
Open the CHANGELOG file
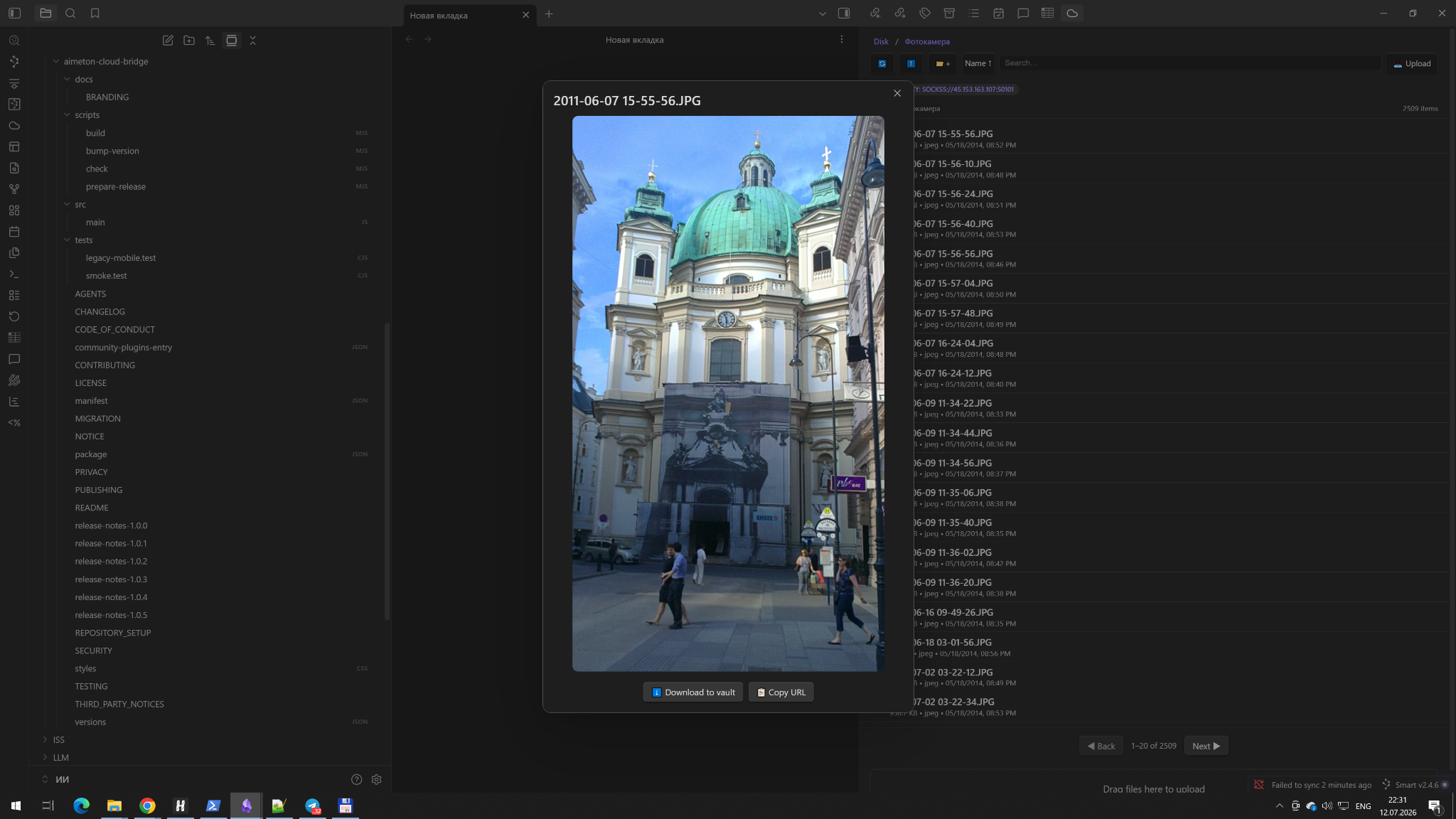100,312
